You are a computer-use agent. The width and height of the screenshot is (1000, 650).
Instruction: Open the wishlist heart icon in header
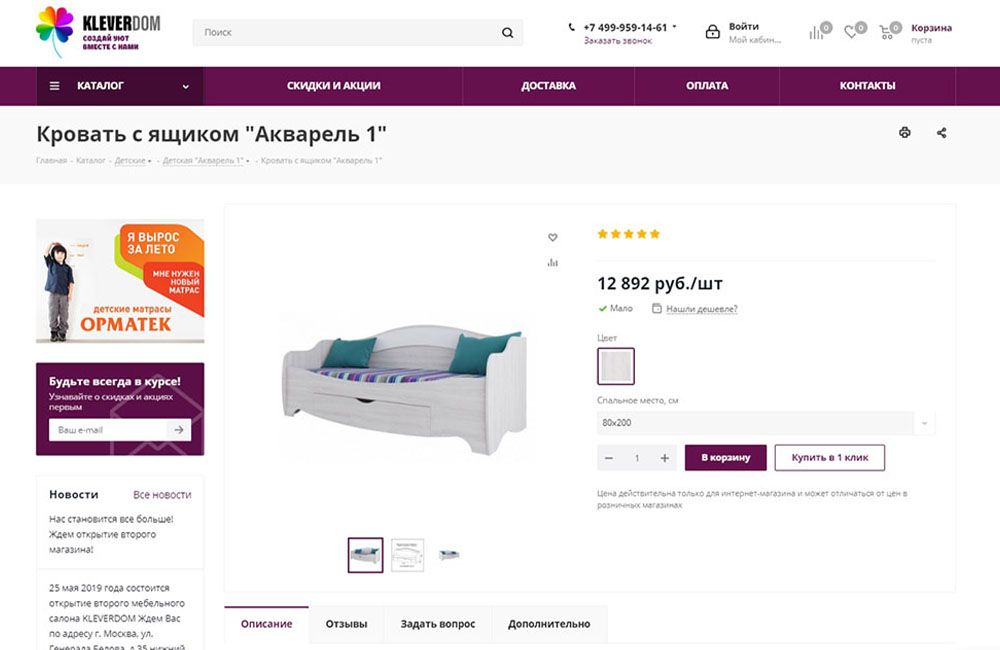852,32
